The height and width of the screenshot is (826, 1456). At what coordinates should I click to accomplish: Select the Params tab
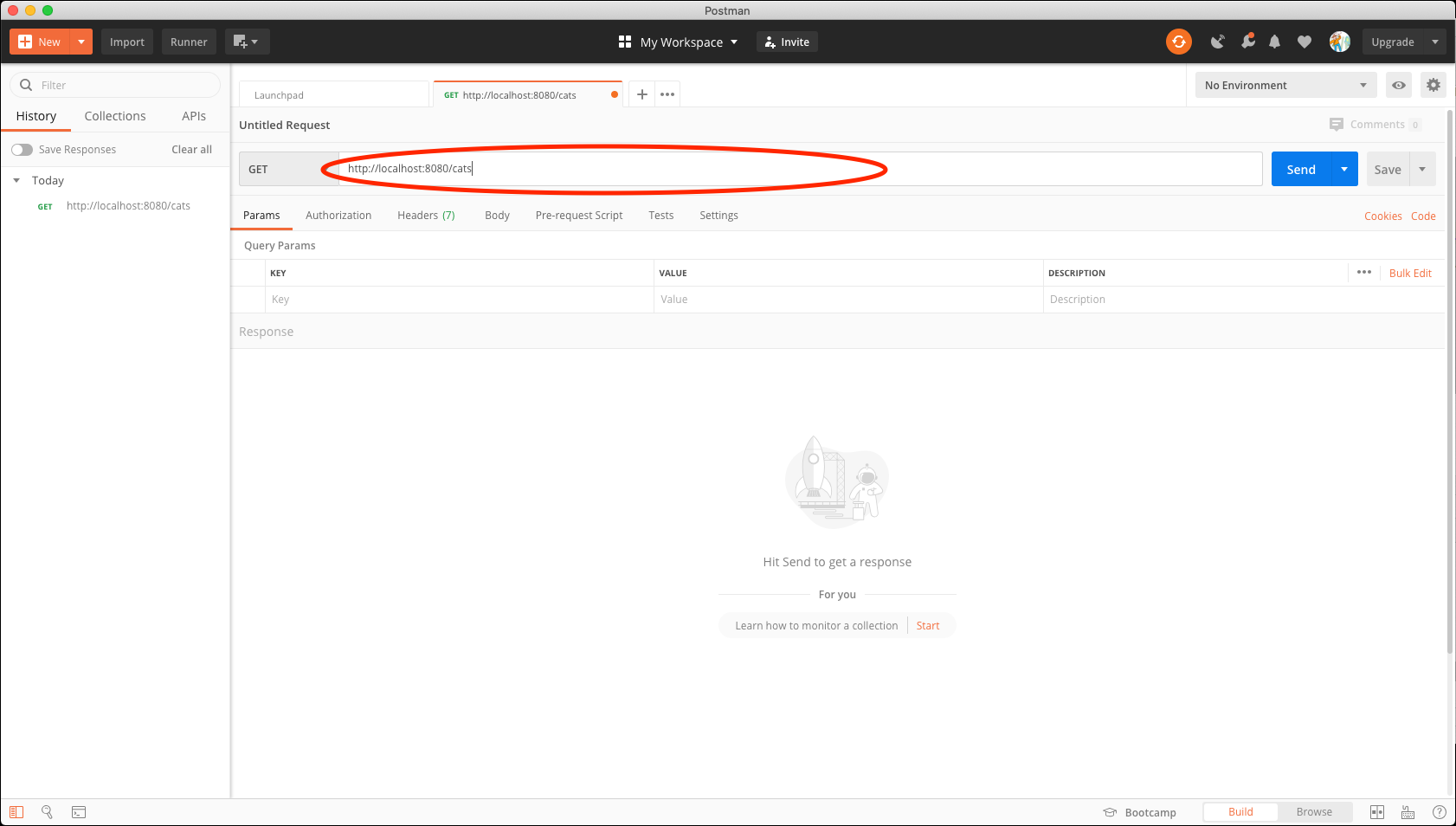click(x=261, y=215)
